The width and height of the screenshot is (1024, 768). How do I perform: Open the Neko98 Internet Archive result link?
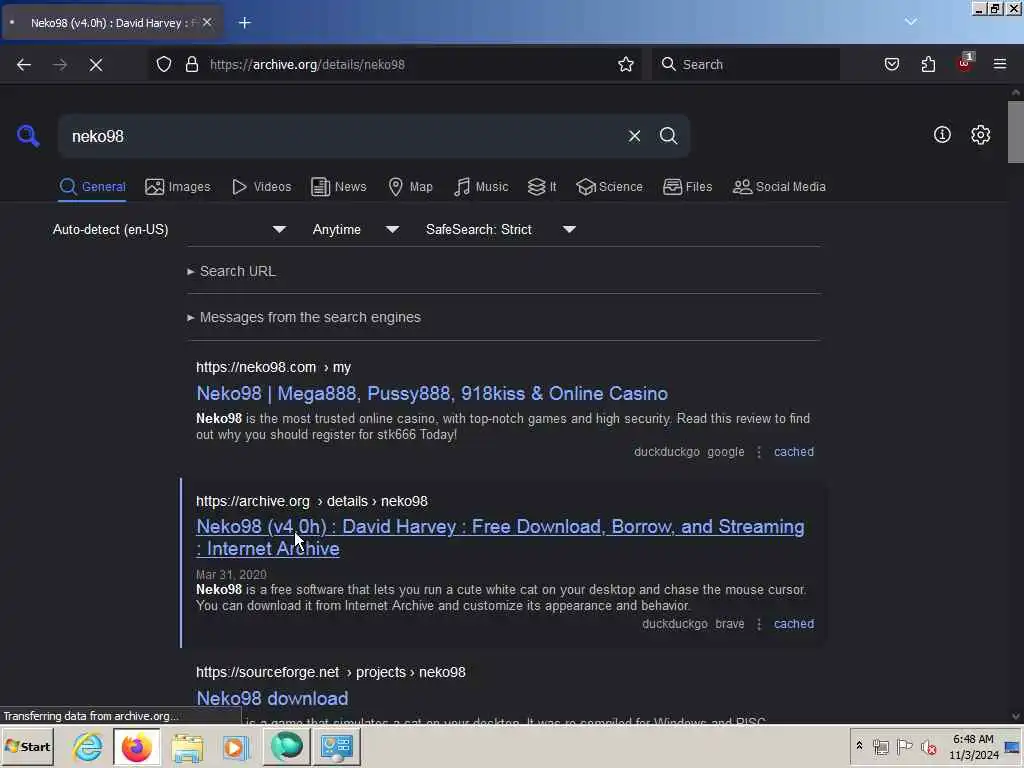coord(500,537)
